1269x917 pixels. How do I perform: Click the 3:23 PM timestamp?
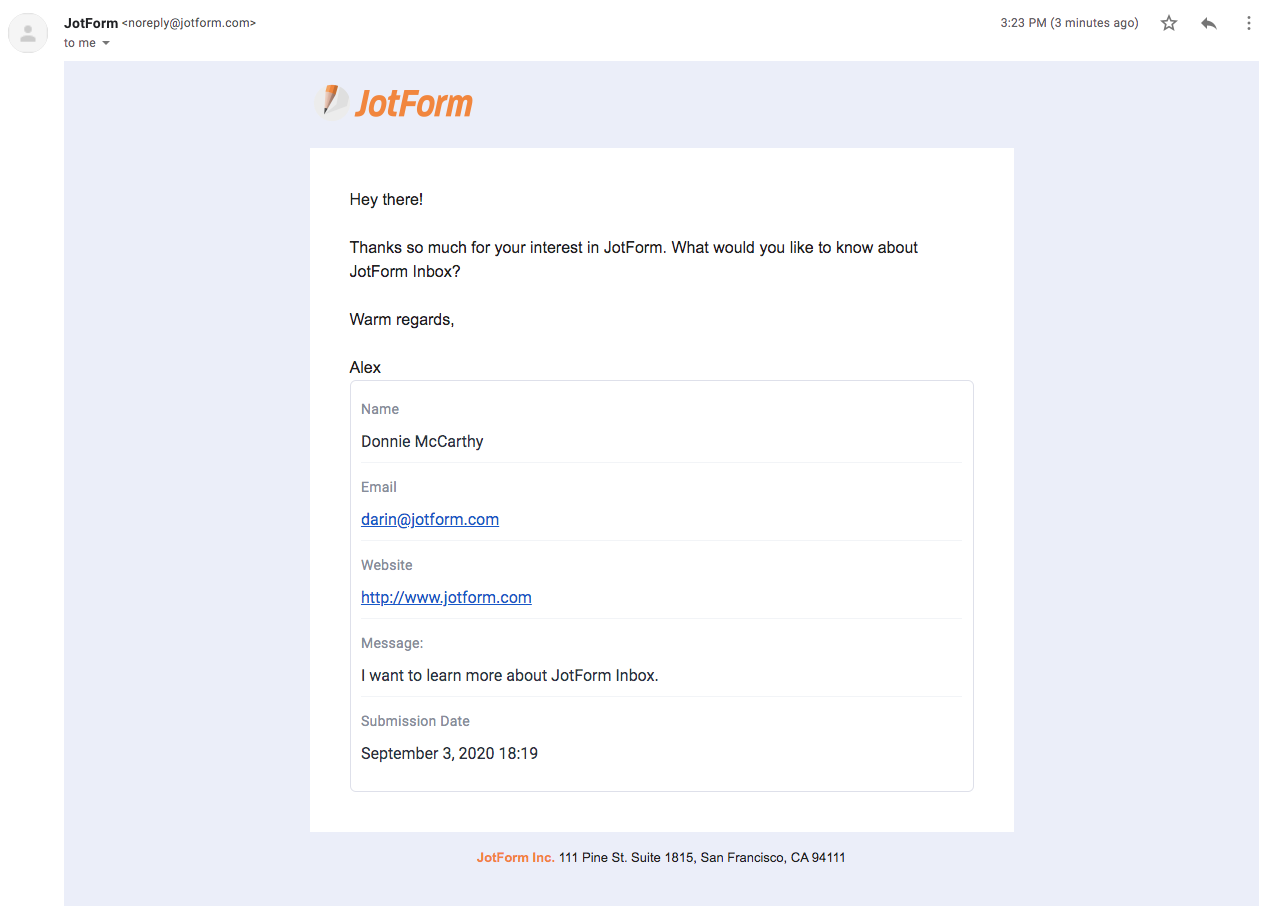coord(1069,23)
